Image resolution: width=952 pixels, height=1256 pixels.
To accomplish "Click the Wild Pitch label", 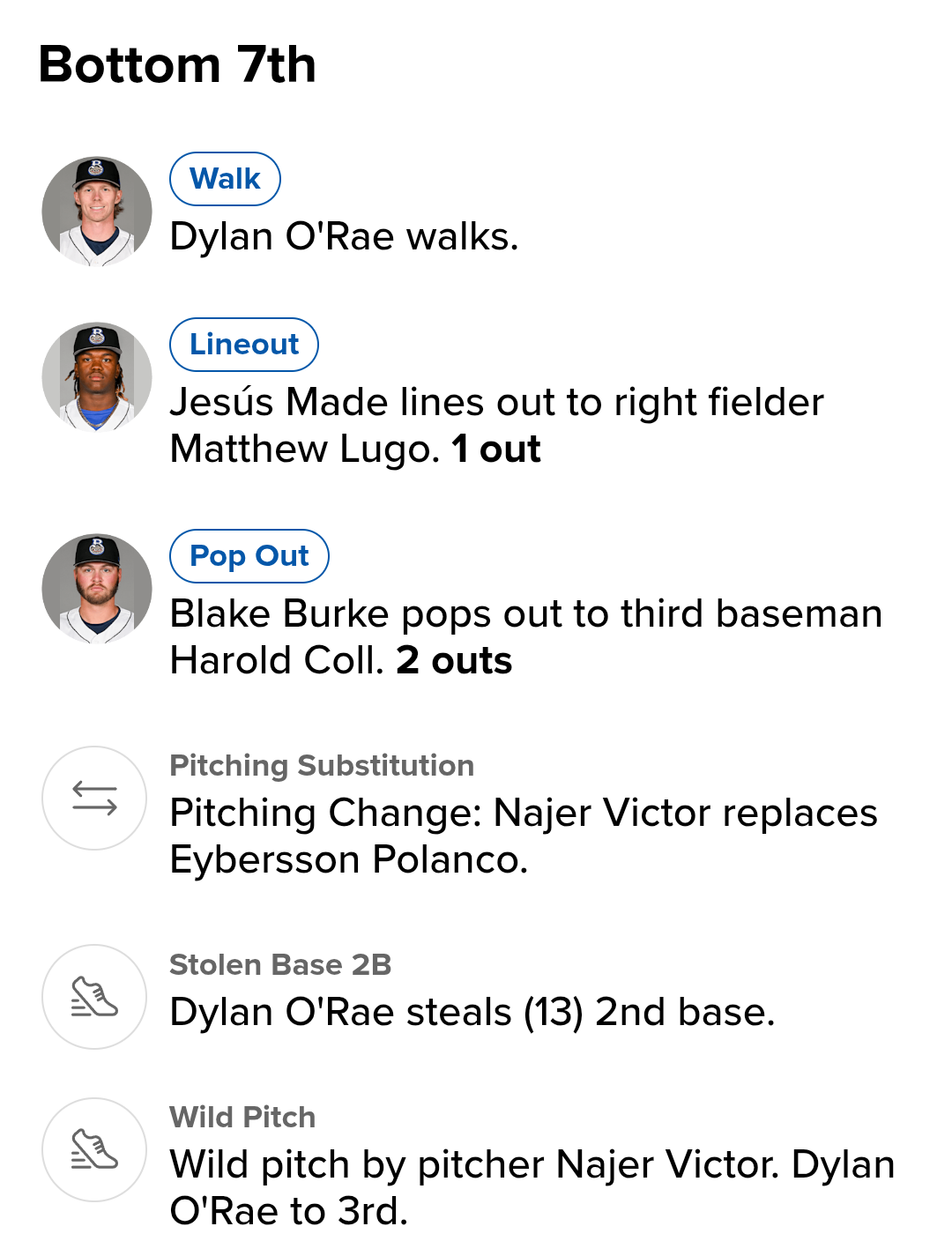I will tap(242, 1117).
